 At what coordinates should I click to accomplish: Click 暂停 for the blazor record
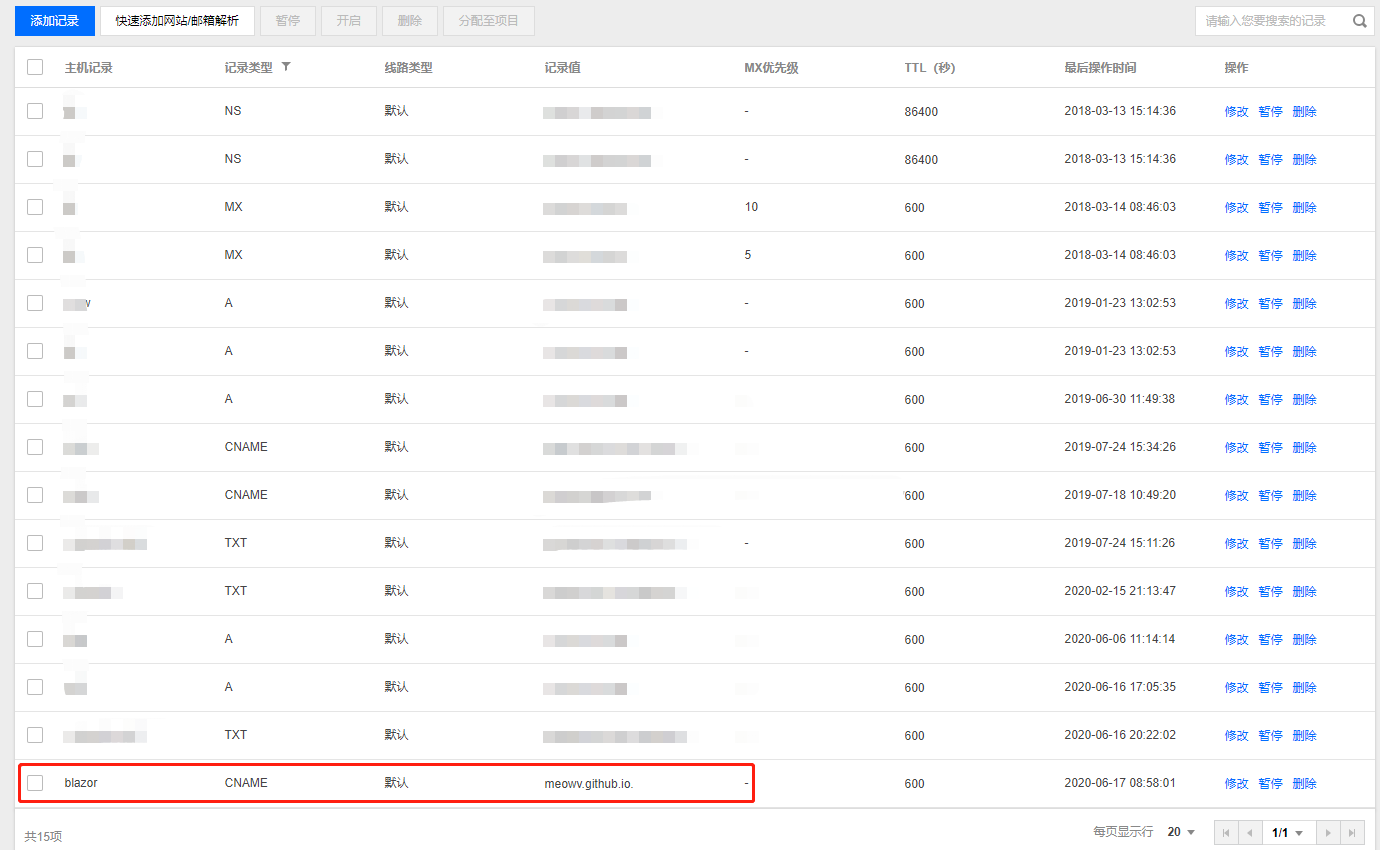(1271, 784)
